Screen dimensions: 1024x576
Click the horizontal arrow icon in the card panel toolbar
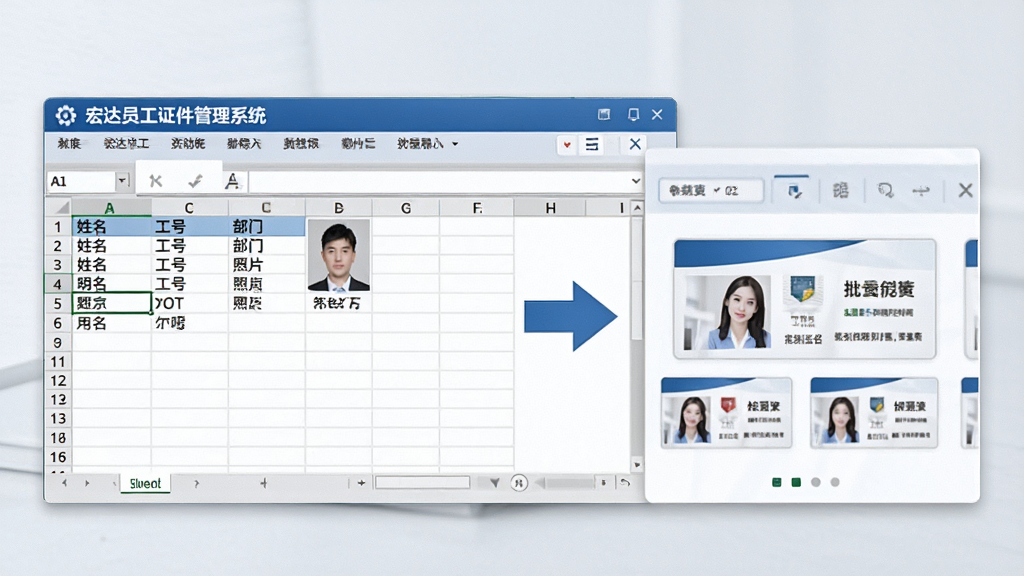coord(921,191)
